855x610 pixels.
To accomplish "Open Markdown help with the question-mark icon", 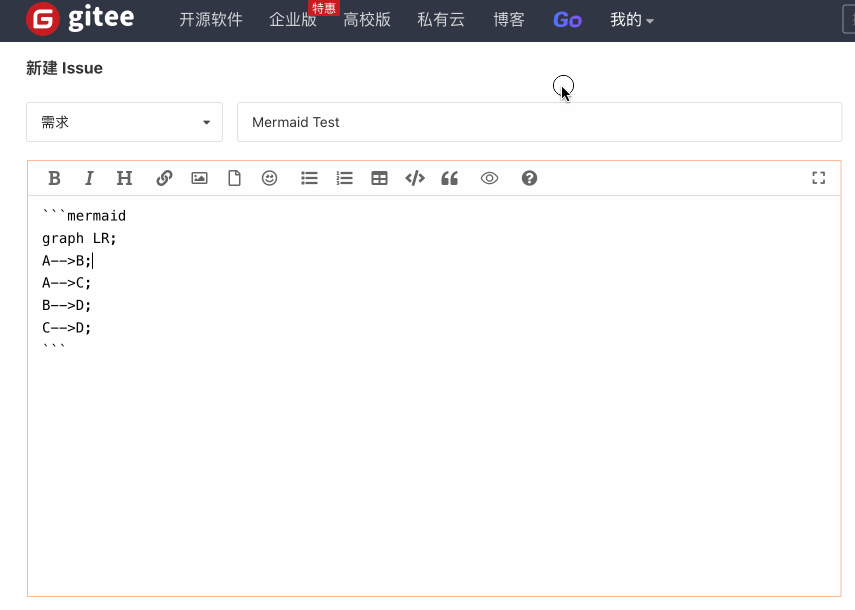I will pos(529,178).
